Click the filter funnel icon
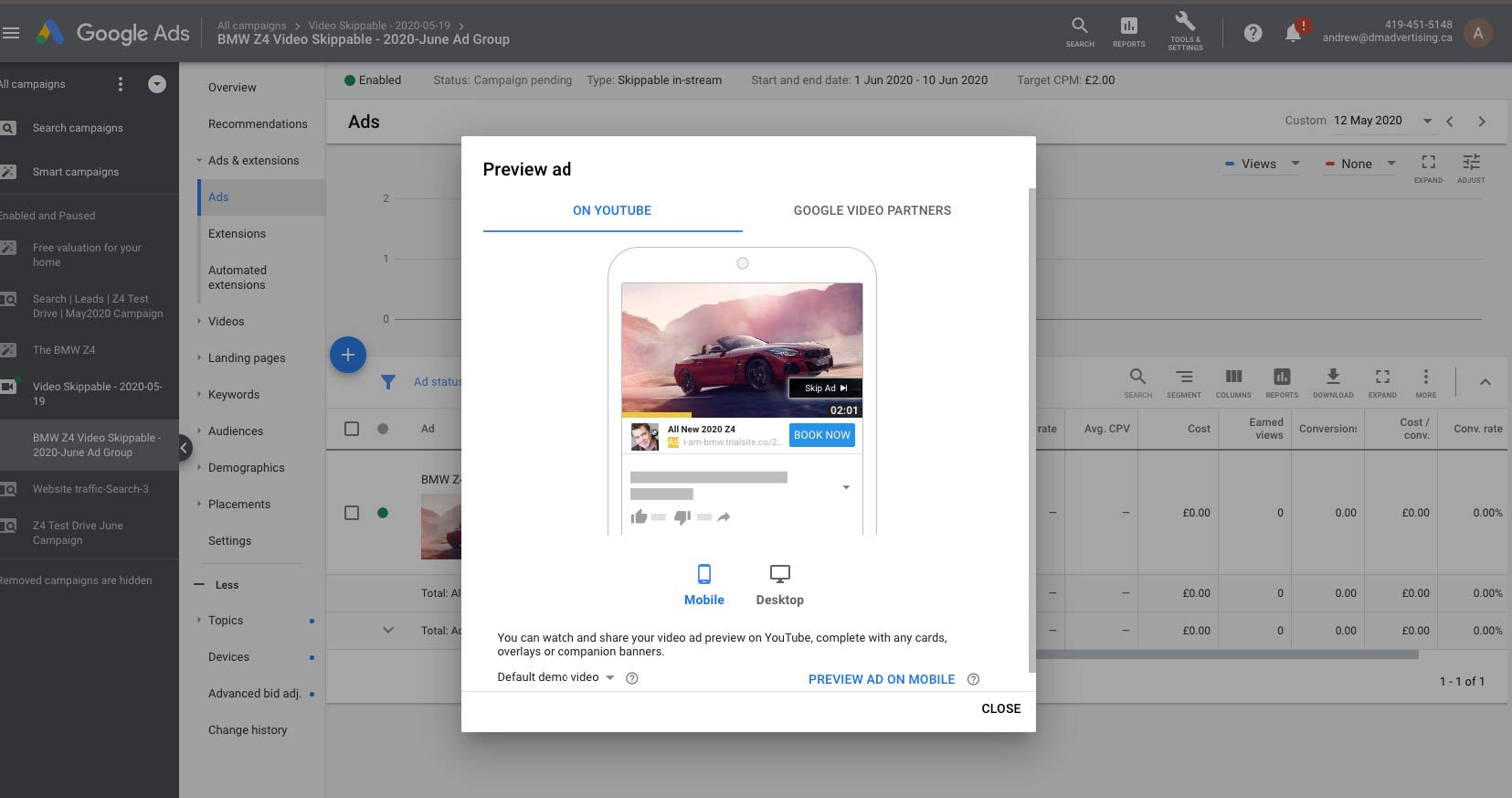Image resolution: width=1512 pixels, height=798 pixels. (x=388, y=382)
